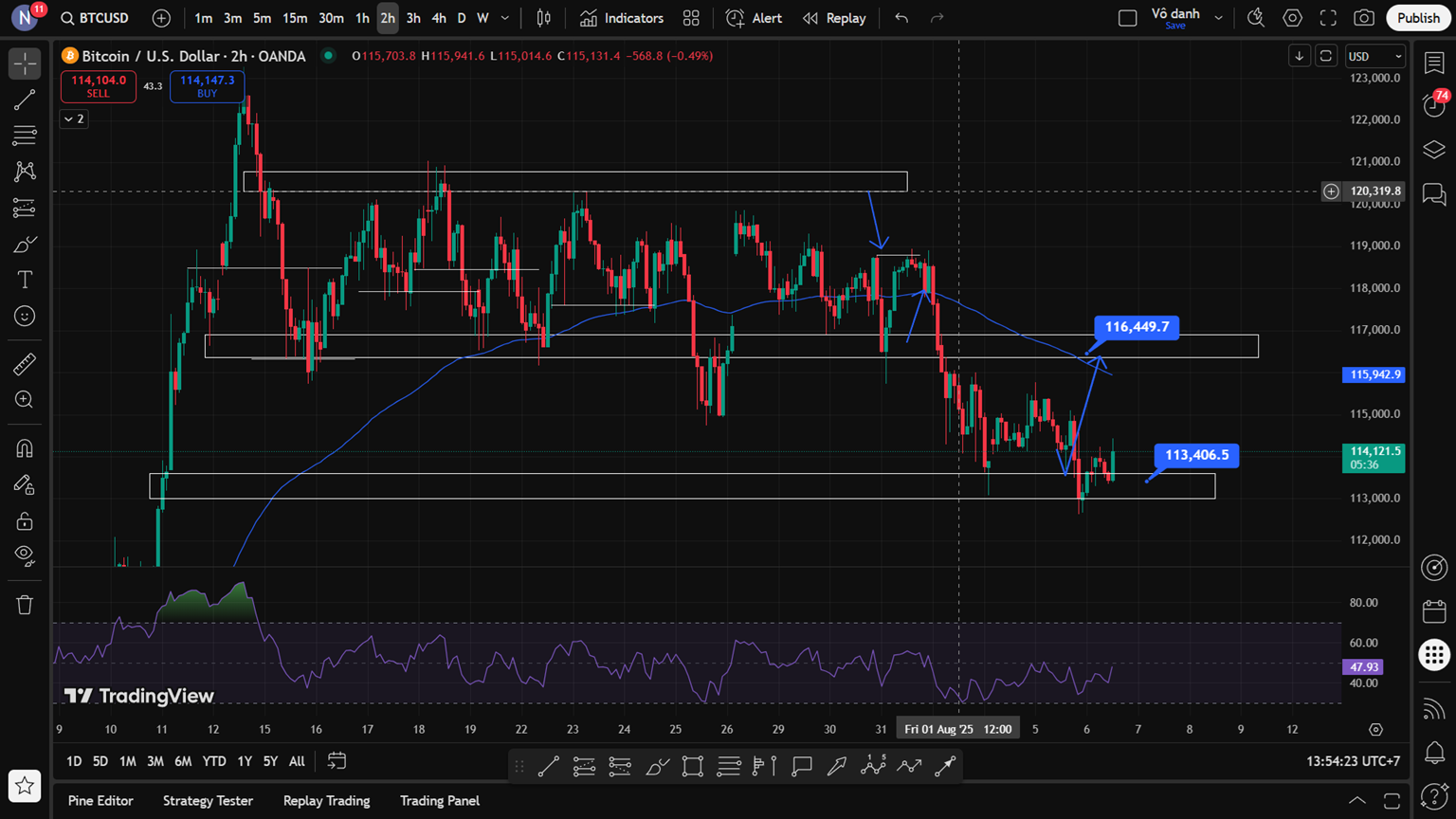Open the watchlist panel icon
This screenshot has height=819, width=1456.
(1434, 64)
